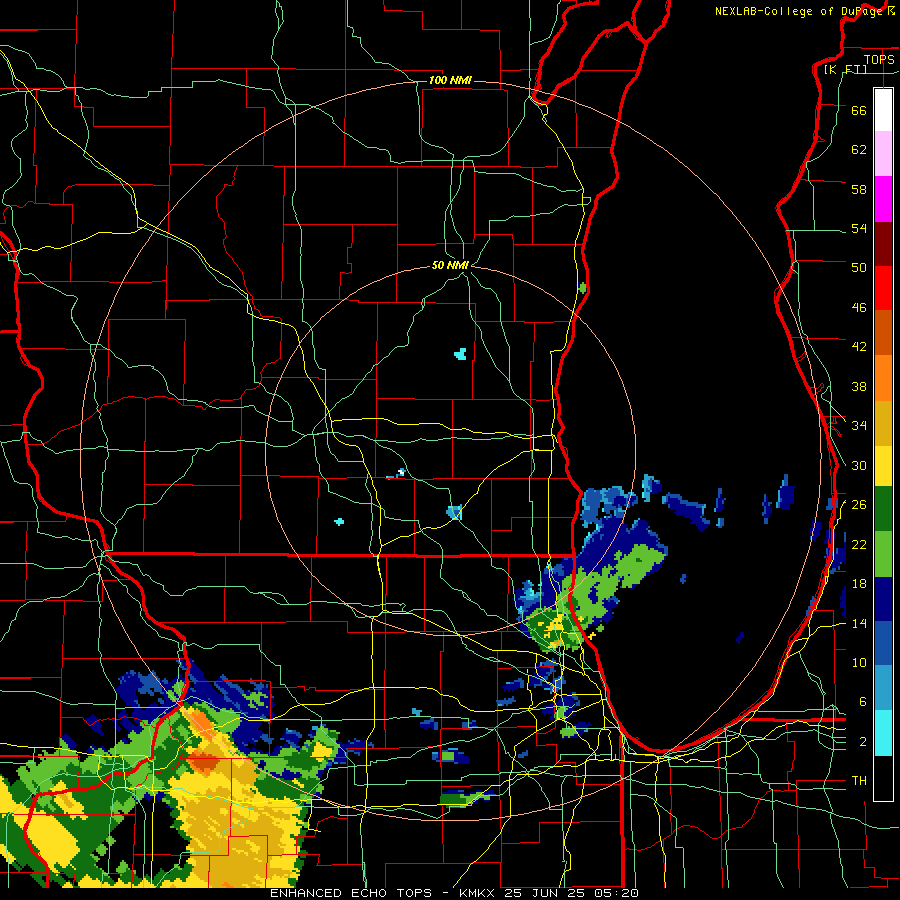Click the 18 legend value
Viewport: 900px width, 900px height.
(x=859, y=584)
